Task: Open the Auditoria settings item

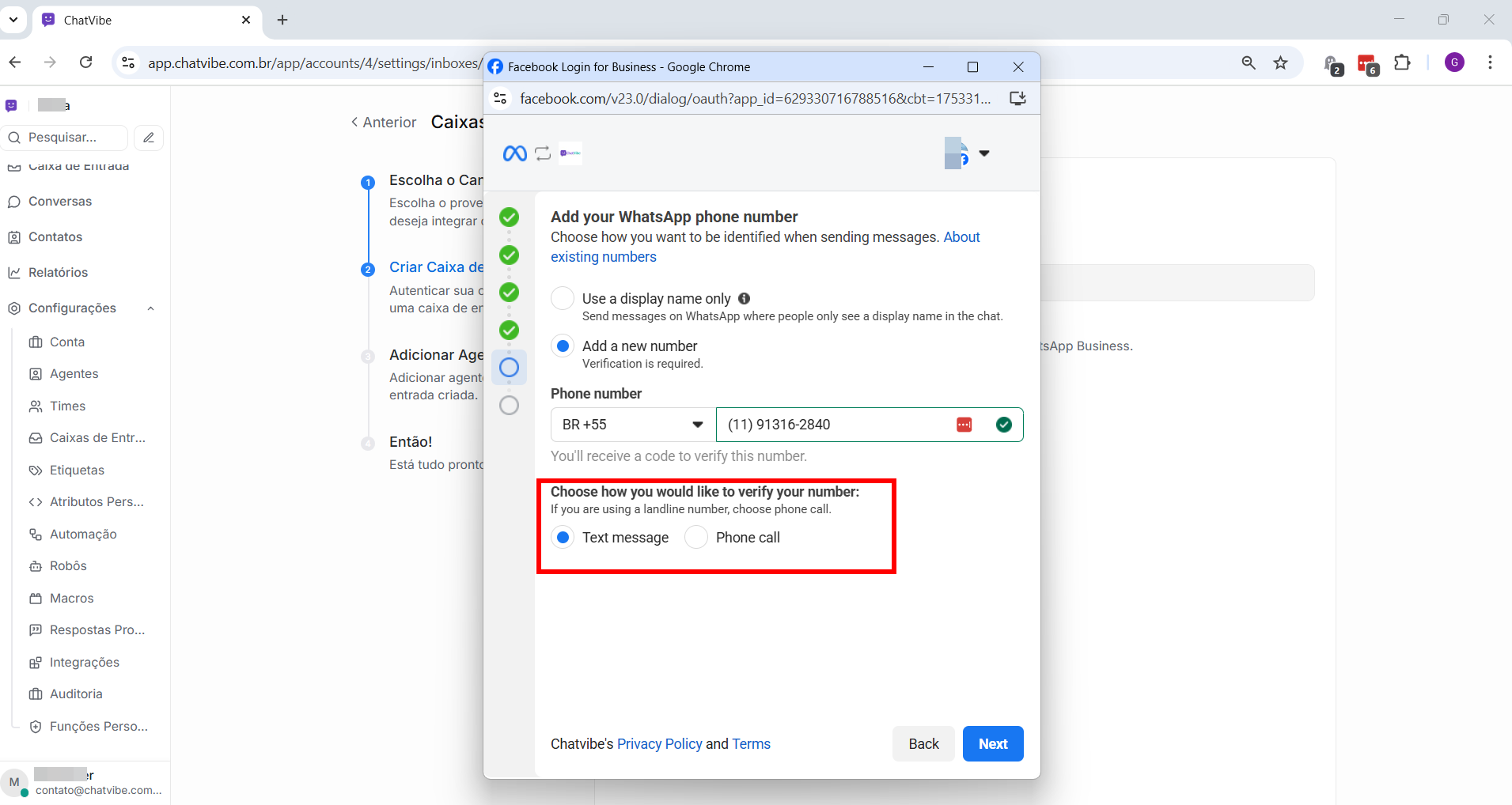Action: tap(76, 694)
